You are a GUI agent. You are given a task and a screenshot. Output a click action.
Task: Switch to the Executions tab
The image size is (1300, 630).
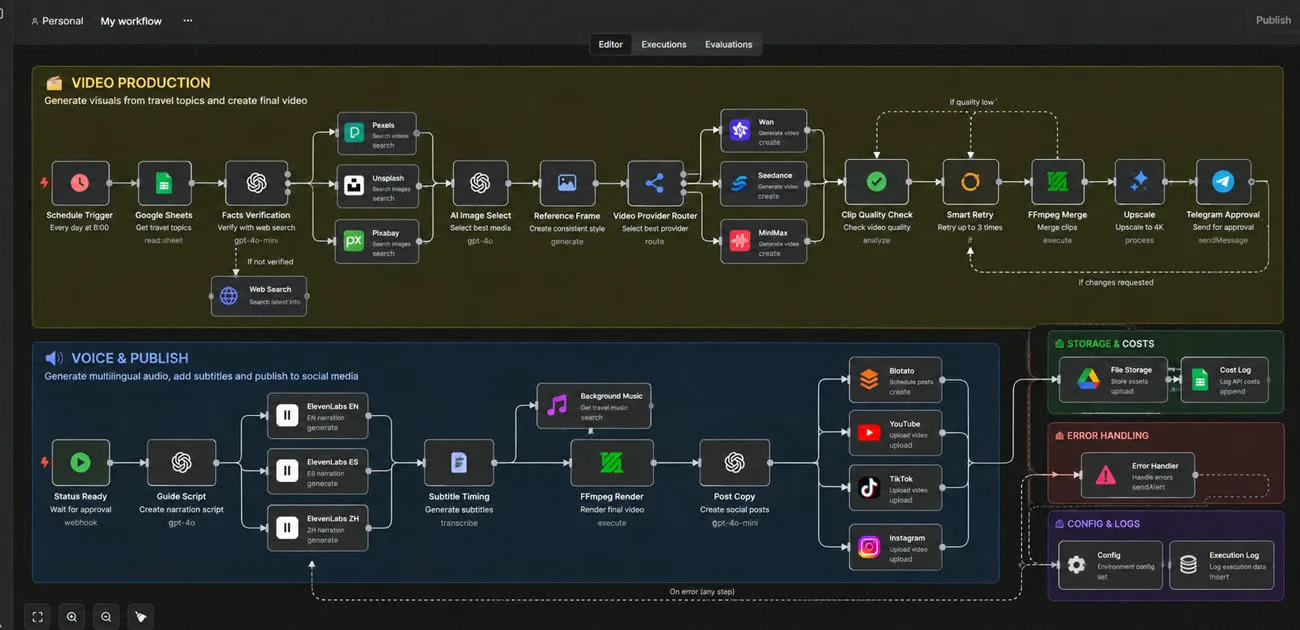tap(664, 44)
